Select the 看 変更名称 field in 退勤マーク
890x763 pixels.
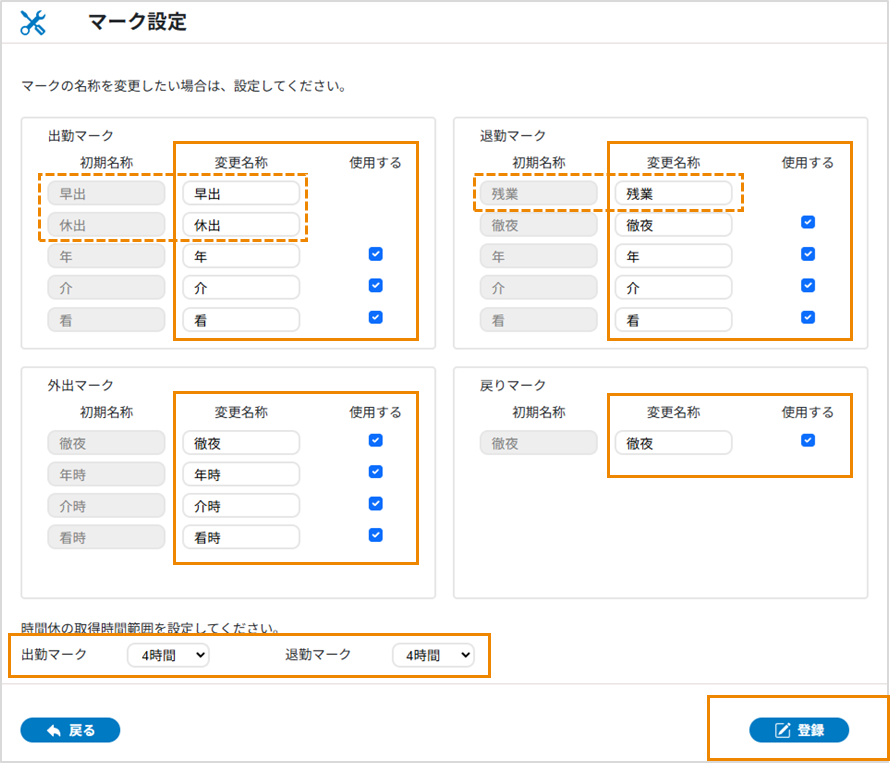point(673,321)
